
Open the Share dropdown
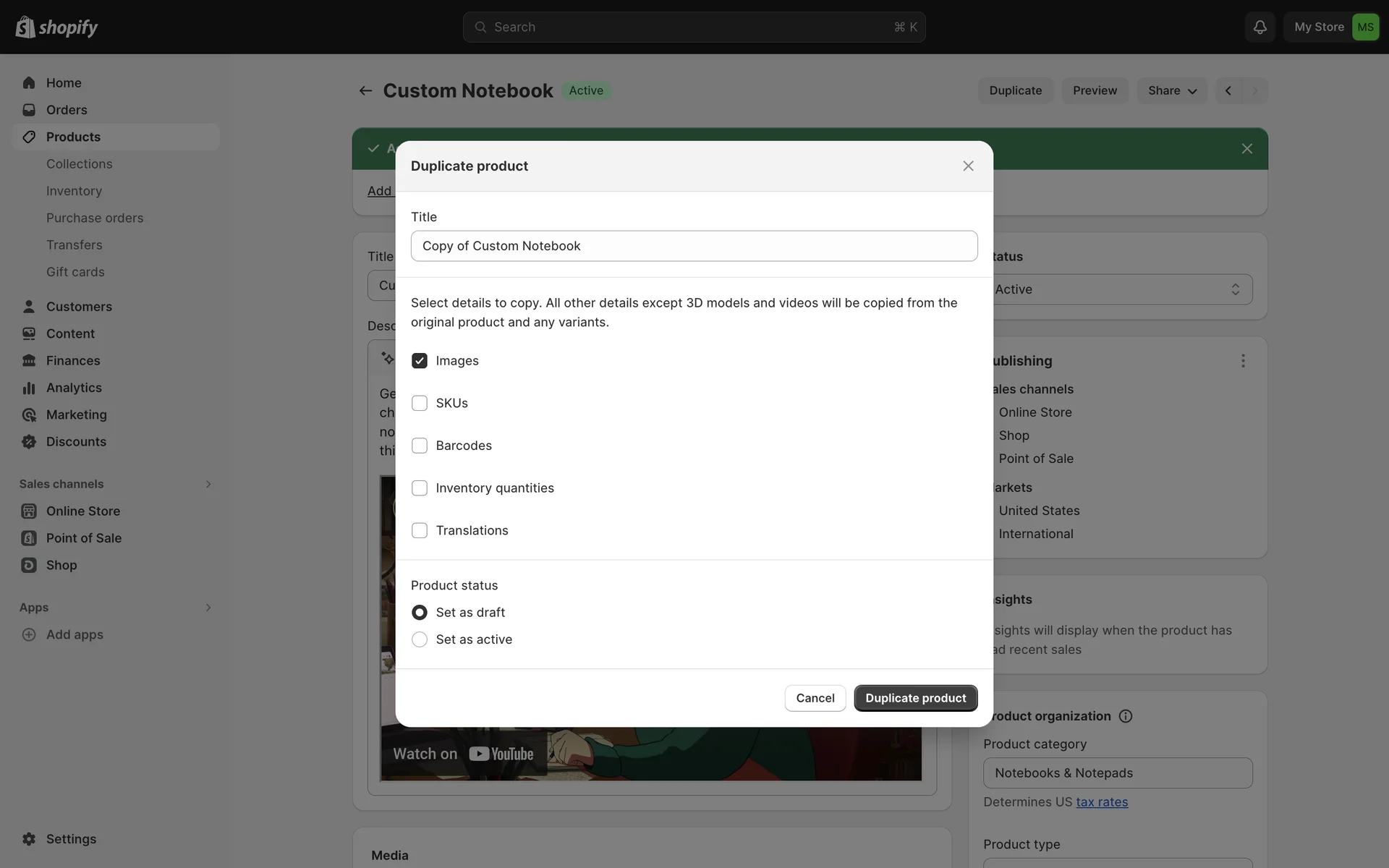coord(1171,90)
